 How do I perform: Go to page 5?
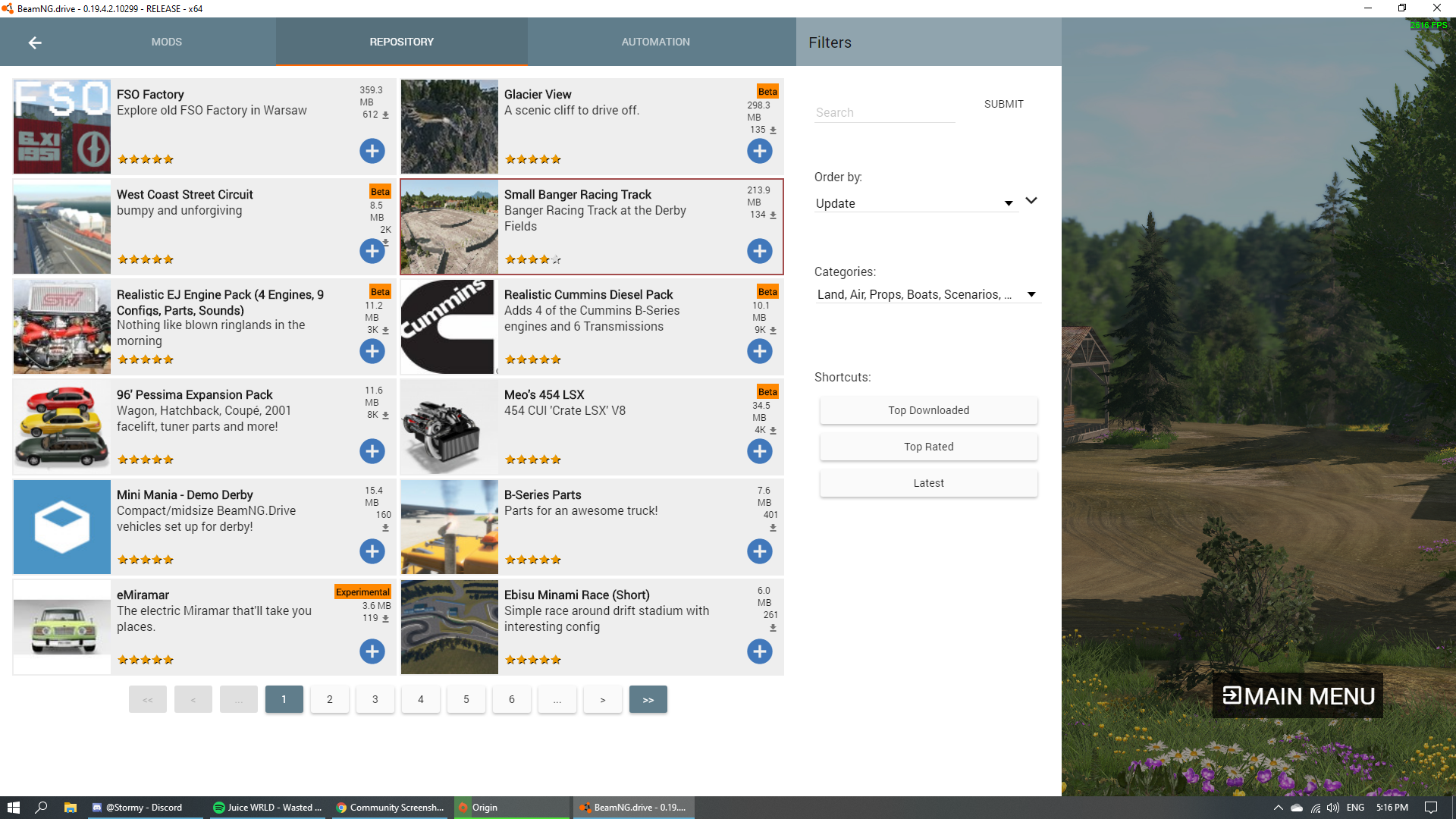(466, 699)
